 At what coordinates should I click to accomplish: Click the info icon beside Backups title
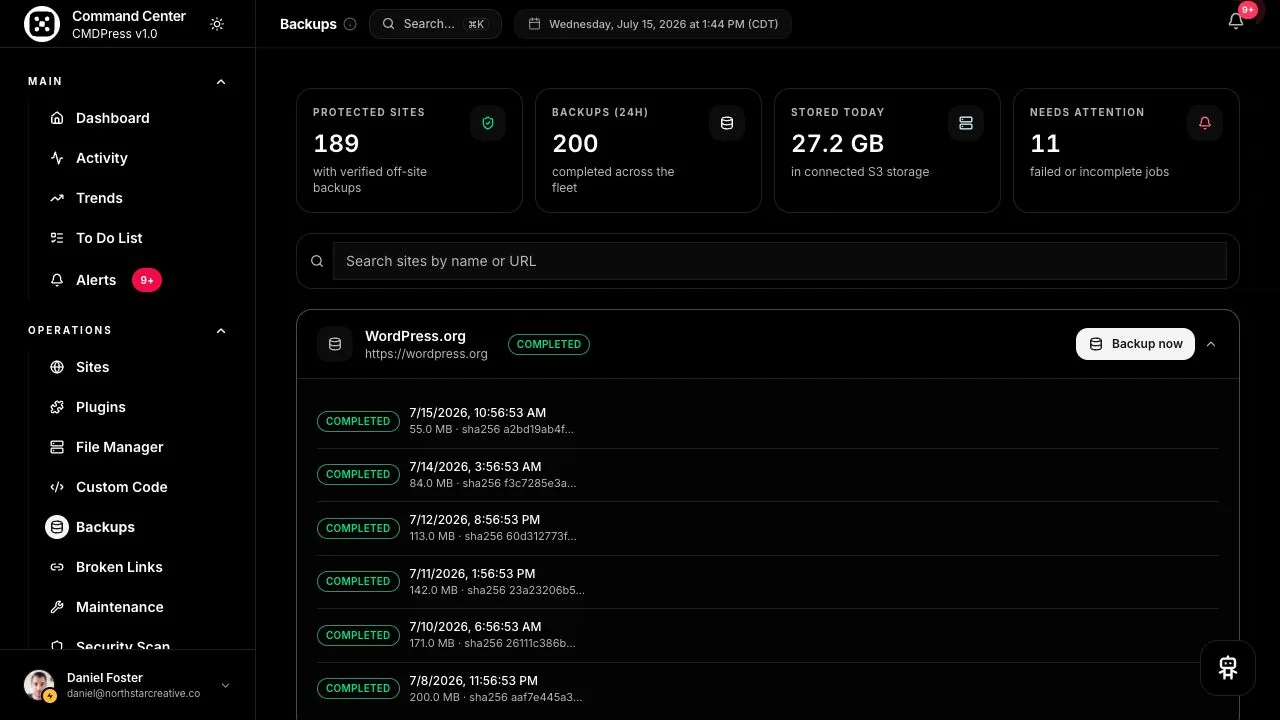[350, 24]
